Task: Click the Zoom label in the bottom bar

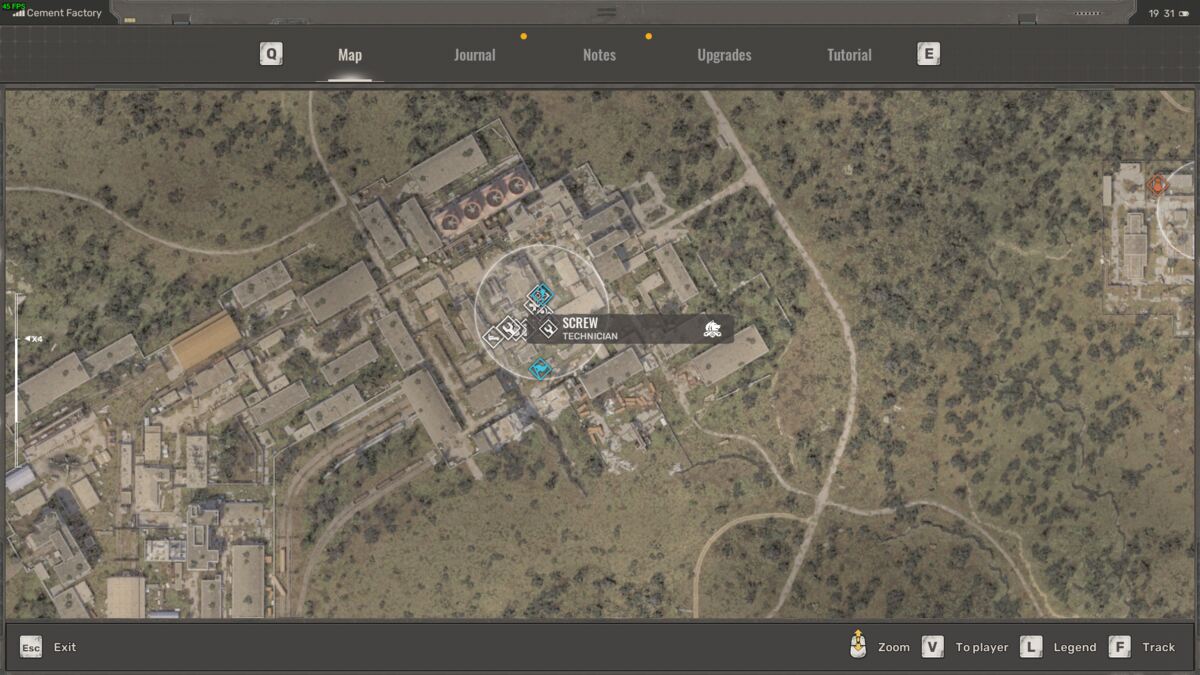Action: pyautogui.click(x=894, y=647)
